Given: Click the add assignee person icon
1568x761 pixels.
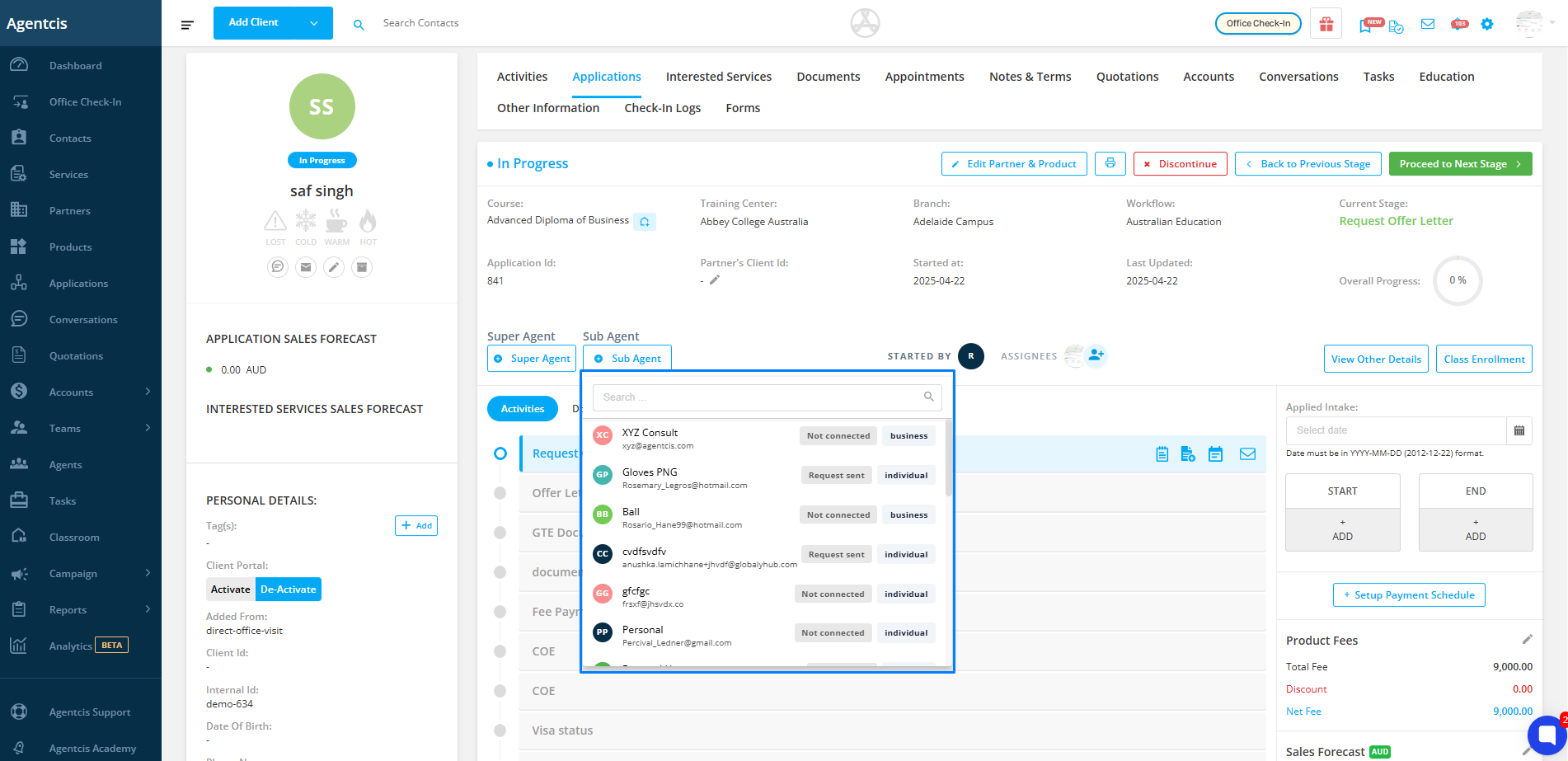Looking at the screenshot, I should [x=1096, y=355].
